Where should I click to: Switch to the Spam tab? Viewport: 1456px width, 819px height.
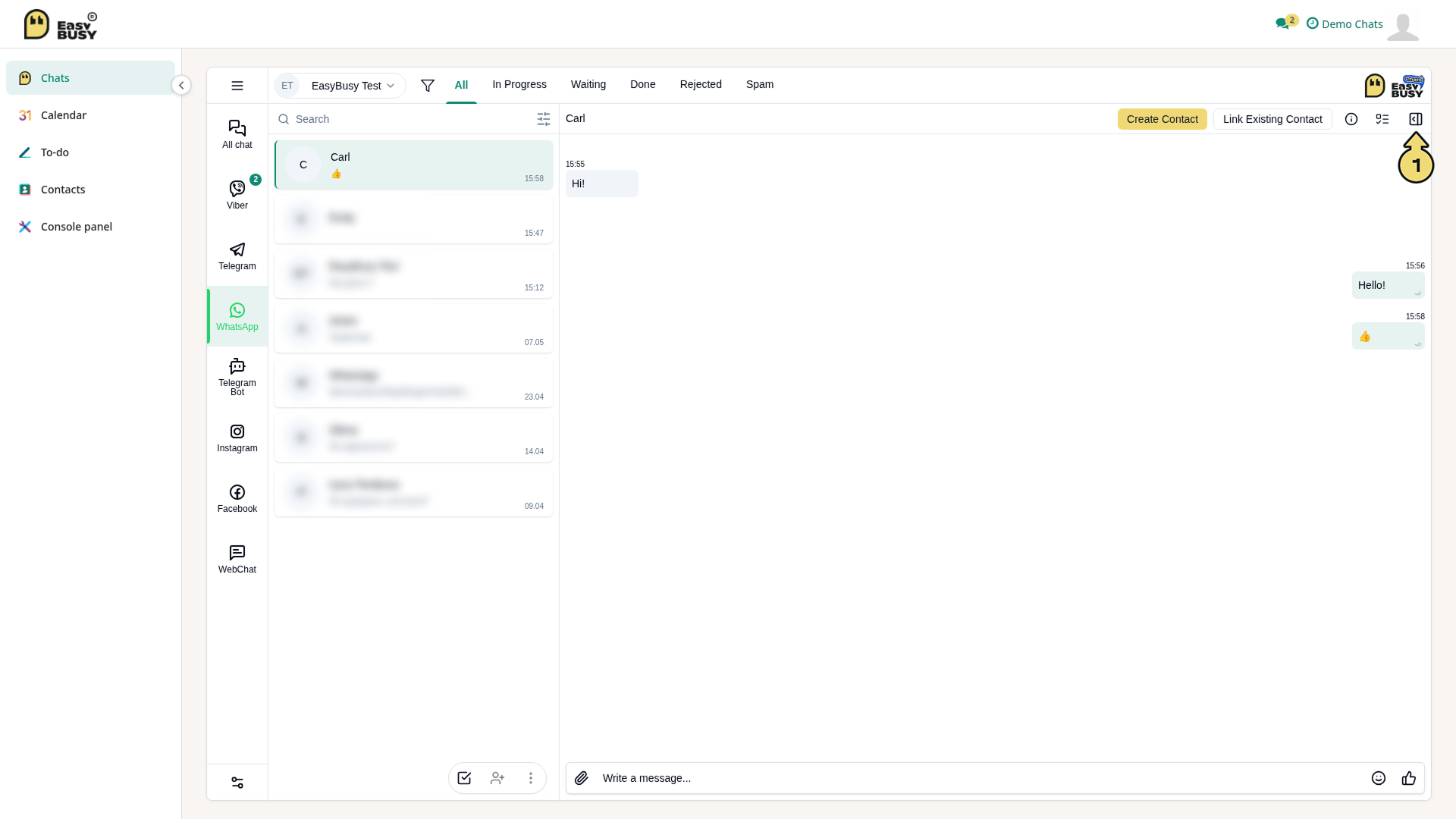click(x=760, y=84)
